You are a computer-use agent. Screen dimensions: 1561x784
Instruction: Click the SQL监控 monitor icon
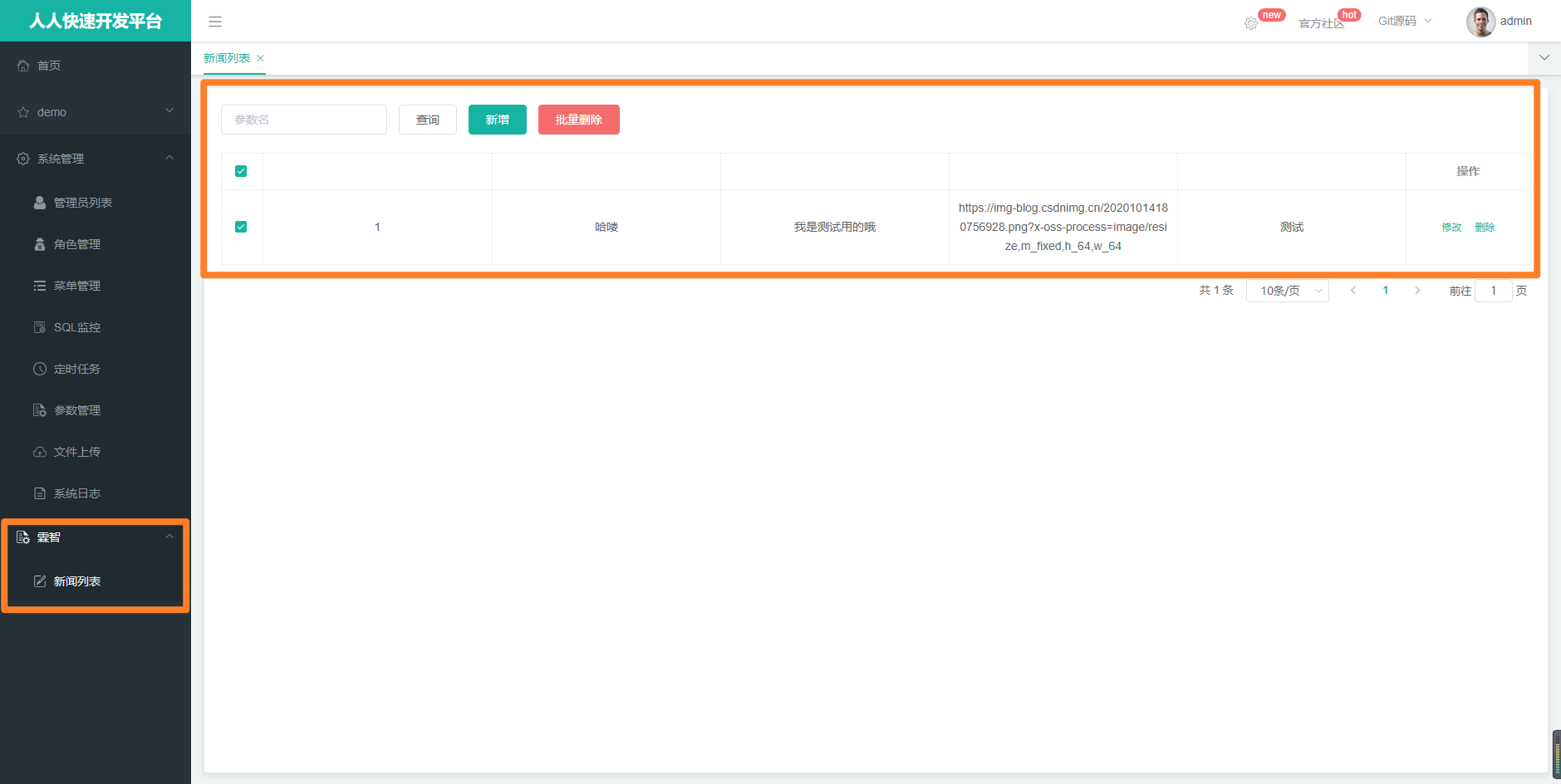[x=40, y=327]
